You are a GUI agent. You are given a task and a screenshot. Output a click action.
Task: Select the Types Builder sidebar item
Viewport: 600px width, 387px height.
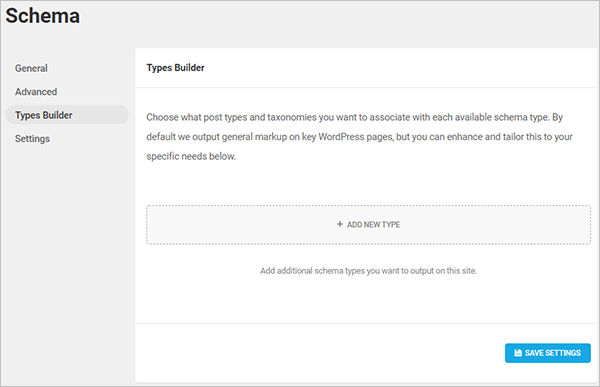click(x=67, y=115)
